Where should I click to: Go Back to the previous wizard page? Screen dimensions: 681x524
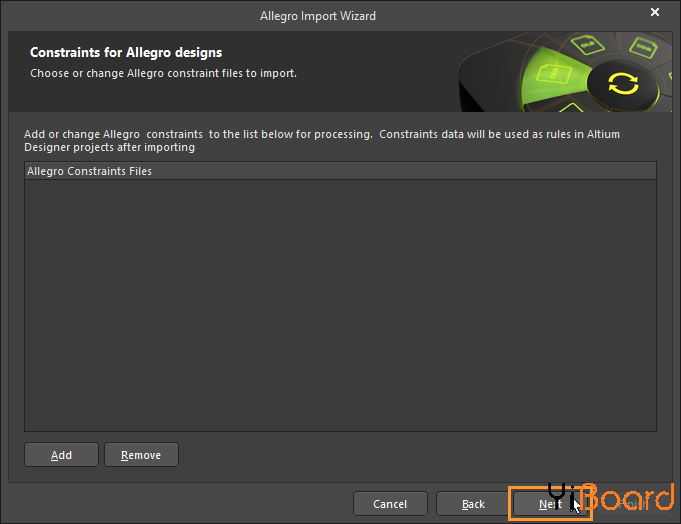pos(473,504)
